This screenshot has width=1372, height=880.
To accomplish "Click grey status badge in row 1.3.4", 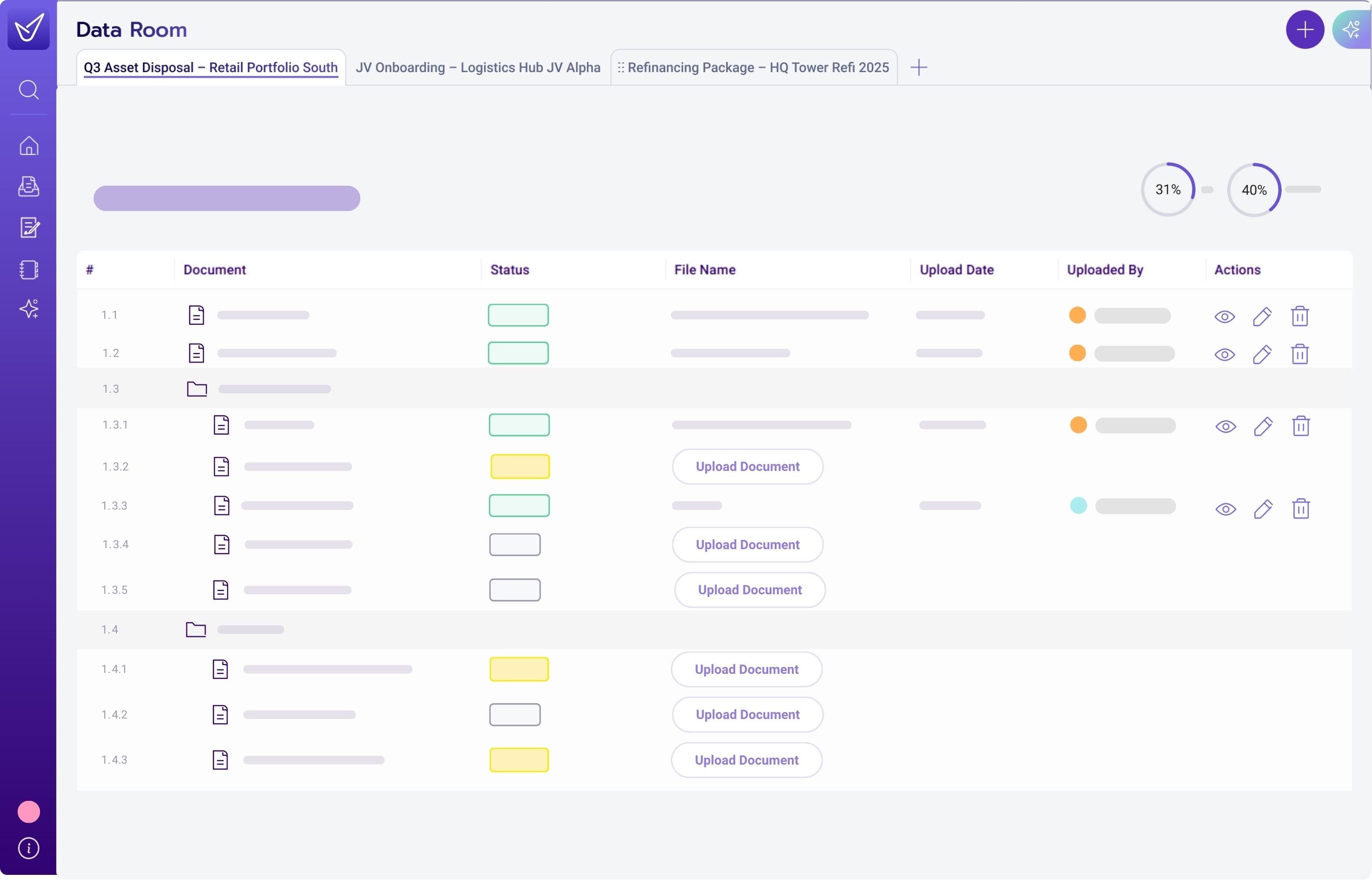I will [515, 545].
